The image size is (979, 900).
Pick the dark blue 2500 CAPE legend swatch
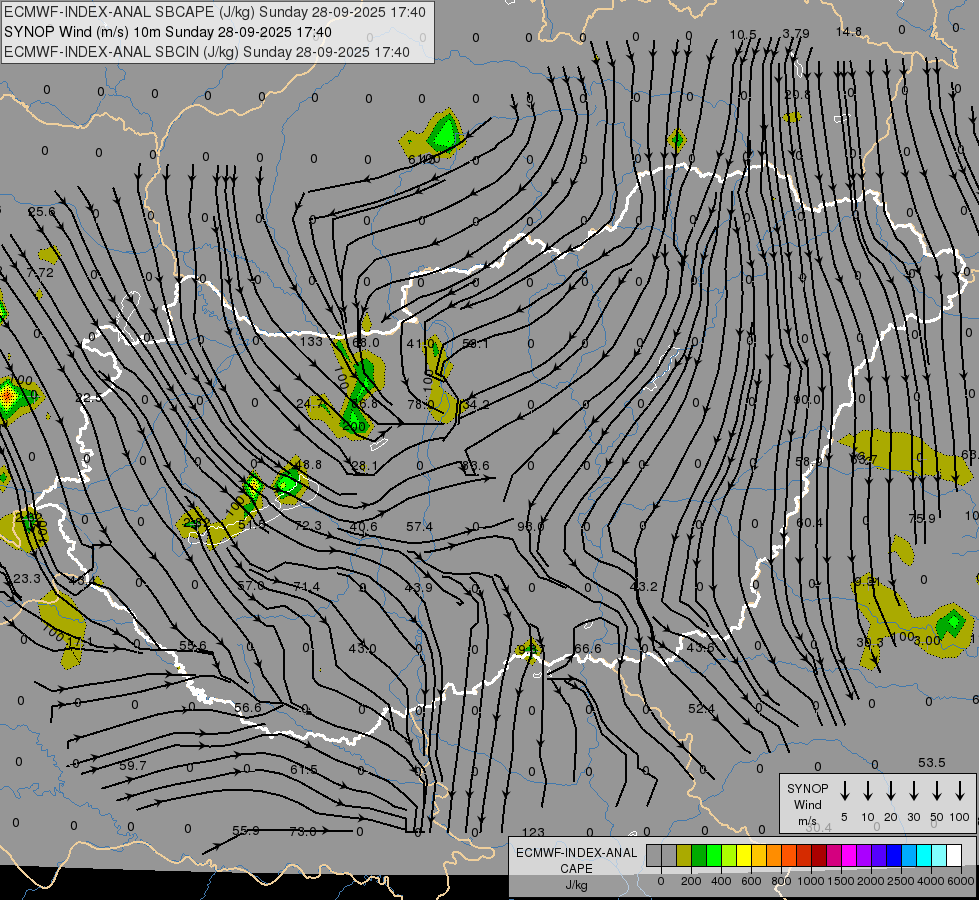[x=893, y=856]
